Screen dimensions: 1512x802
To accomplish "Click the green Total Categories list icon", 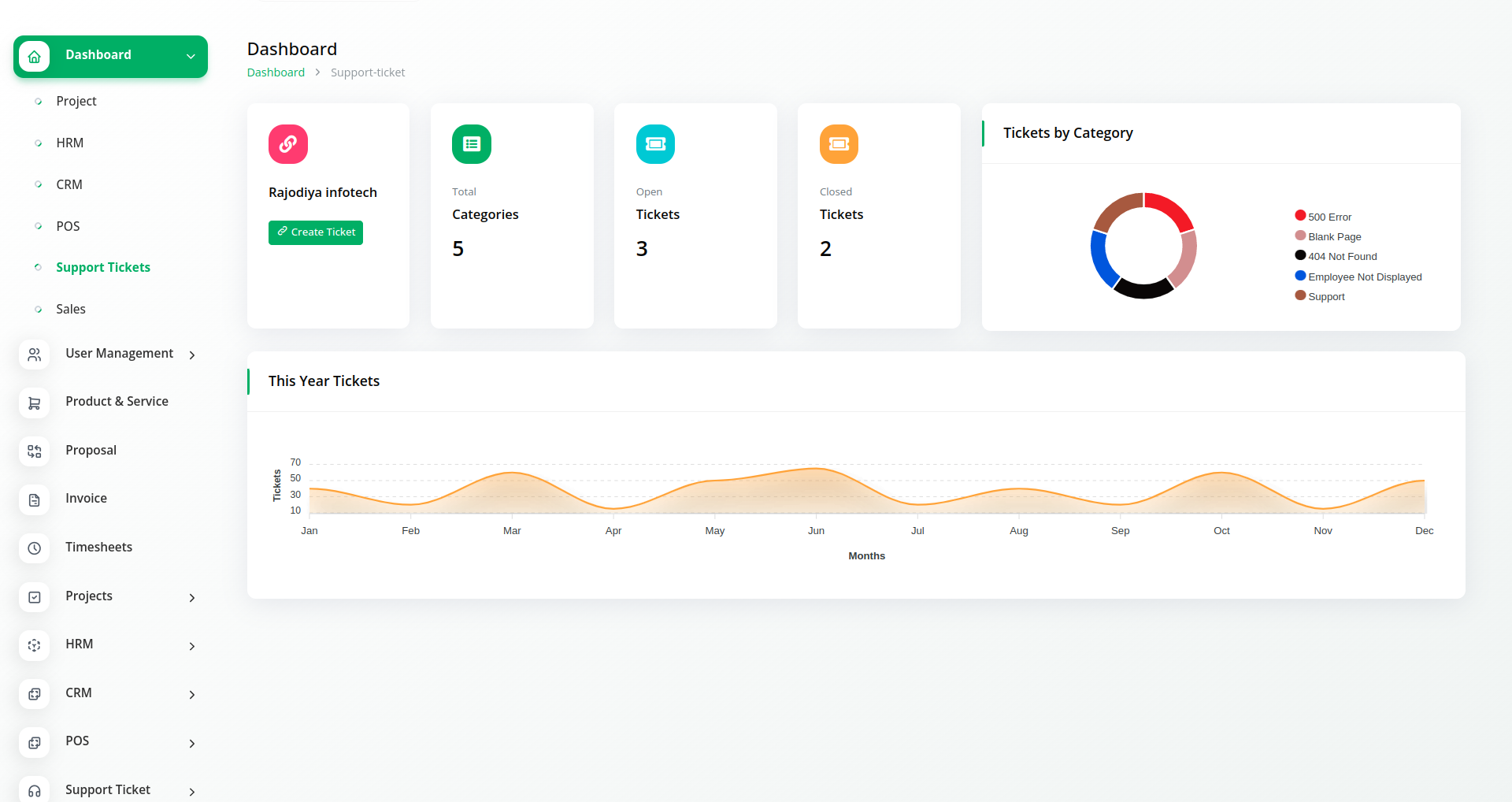I will click(471, 144).
